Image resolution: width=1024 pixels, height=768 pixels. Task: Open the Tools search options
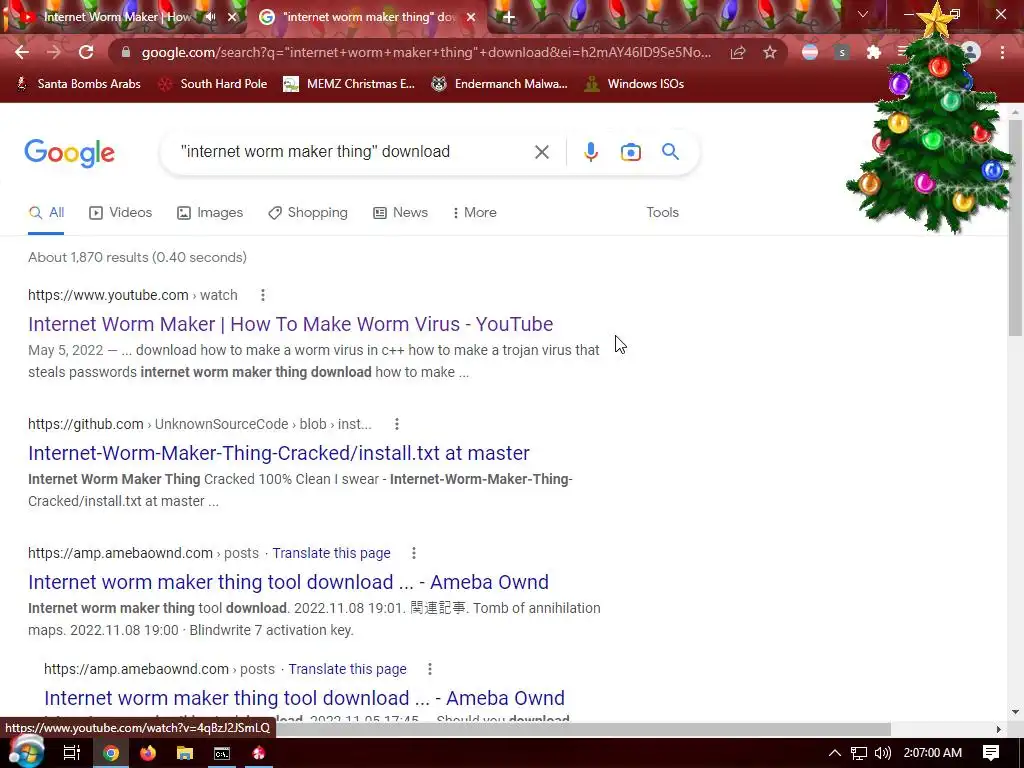point(662,213)
